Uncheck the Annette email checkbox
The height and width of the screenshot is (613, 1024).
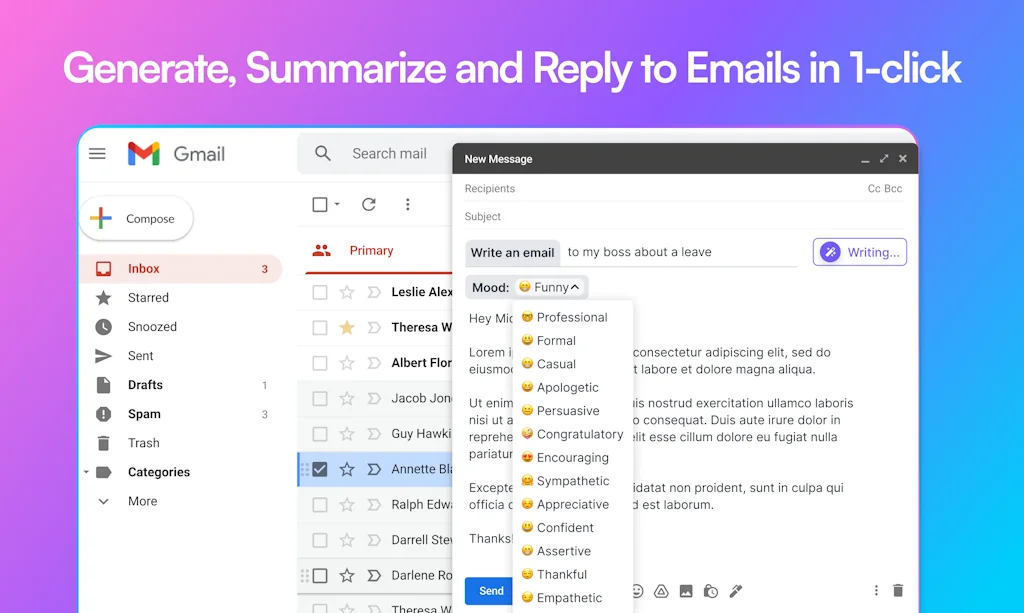pos(320,469)
